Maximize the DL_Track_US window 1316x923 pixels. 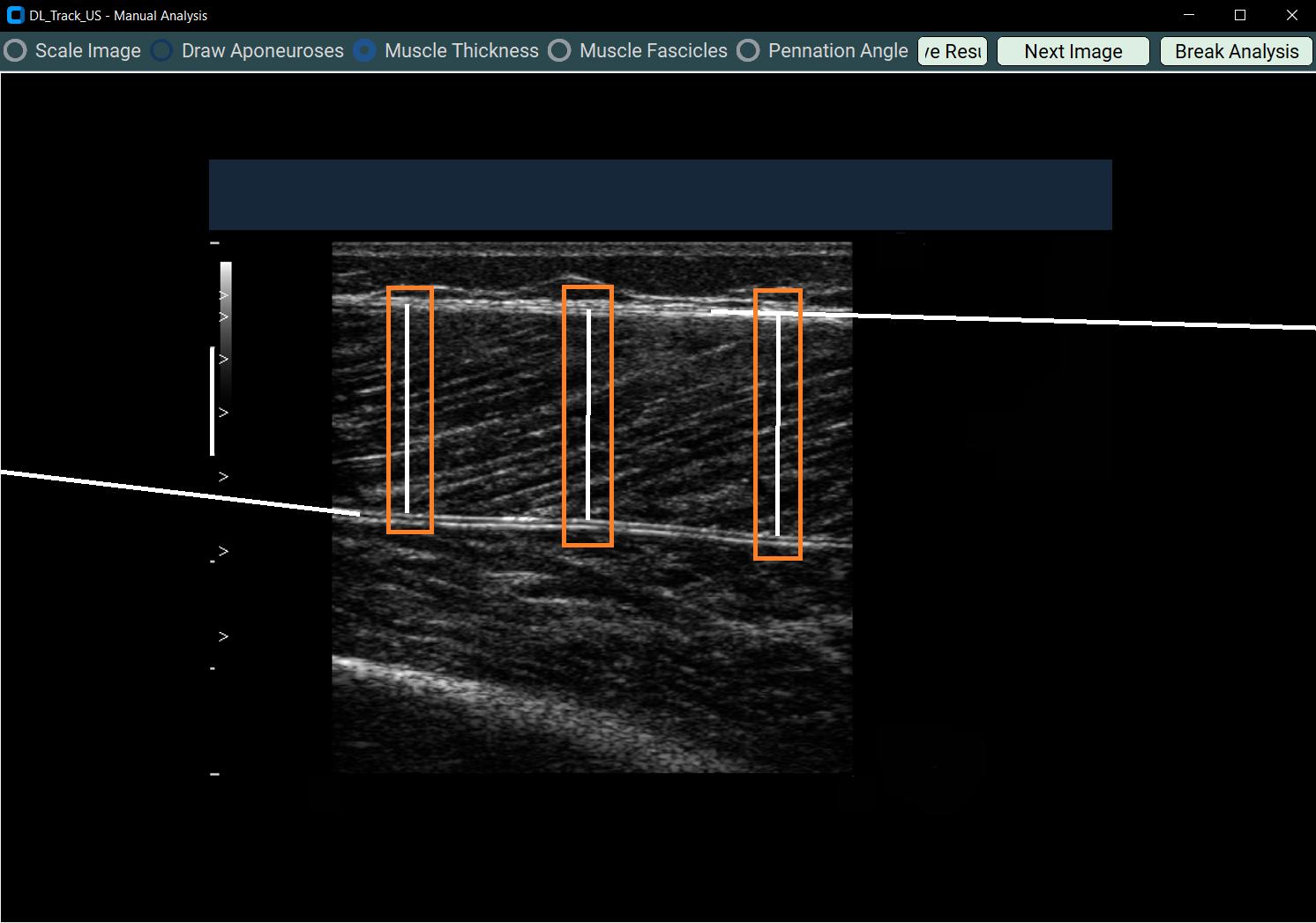click(1240, 15)
